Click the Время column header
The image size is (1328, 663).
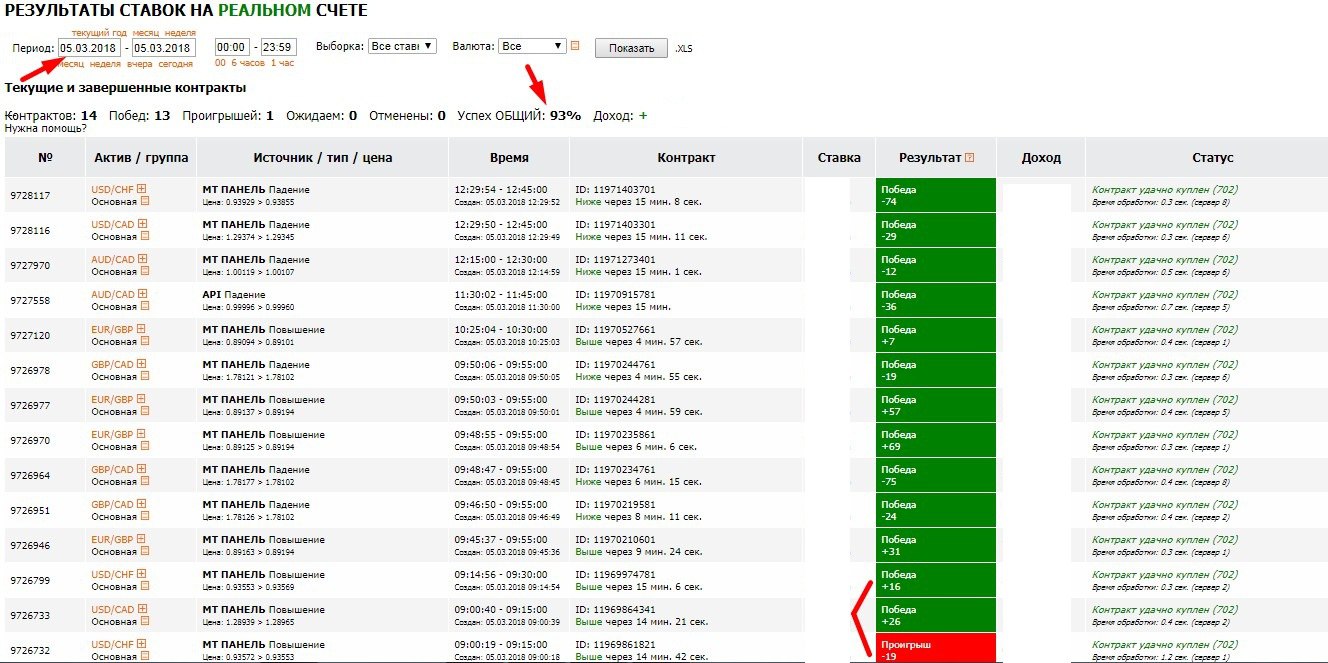[x=509, y=158]
